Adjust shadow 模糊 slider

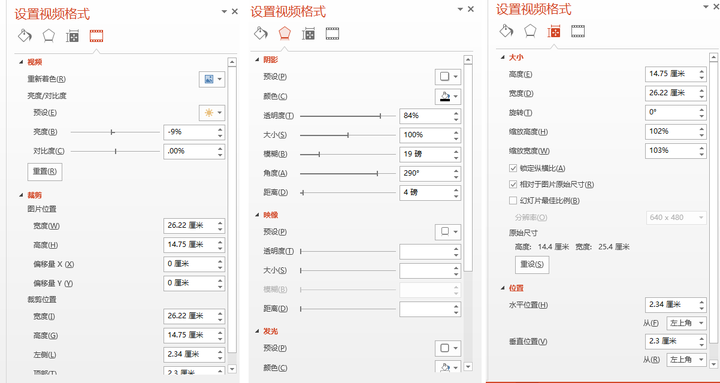348,154
